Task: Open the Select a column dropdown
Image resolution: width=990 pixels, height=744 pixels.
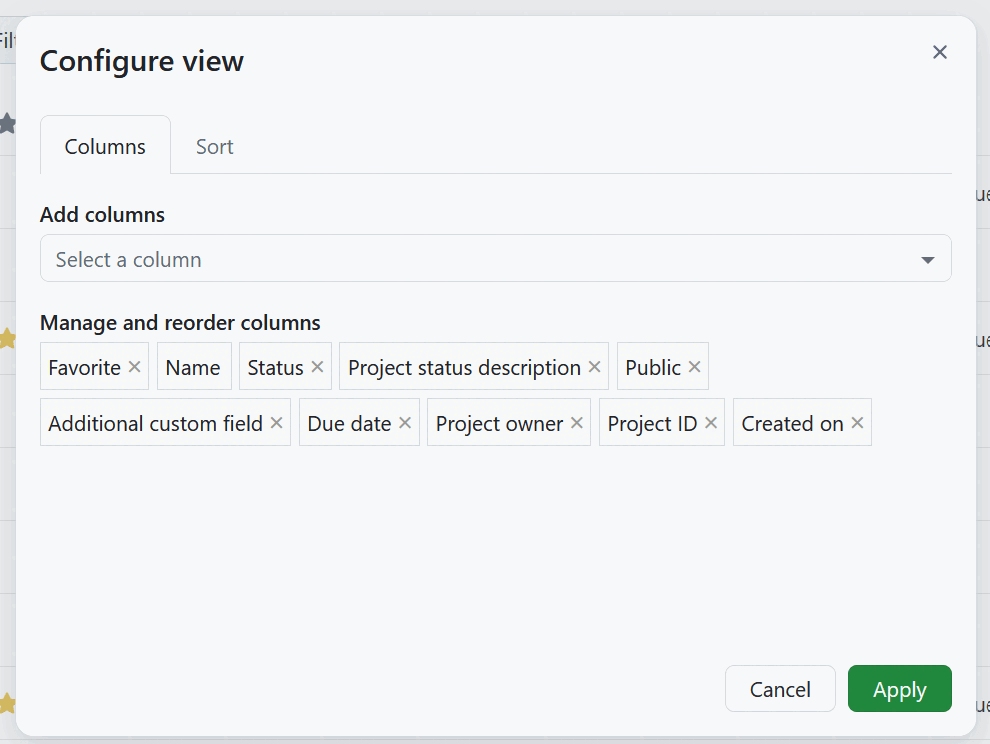Action: 400,258
